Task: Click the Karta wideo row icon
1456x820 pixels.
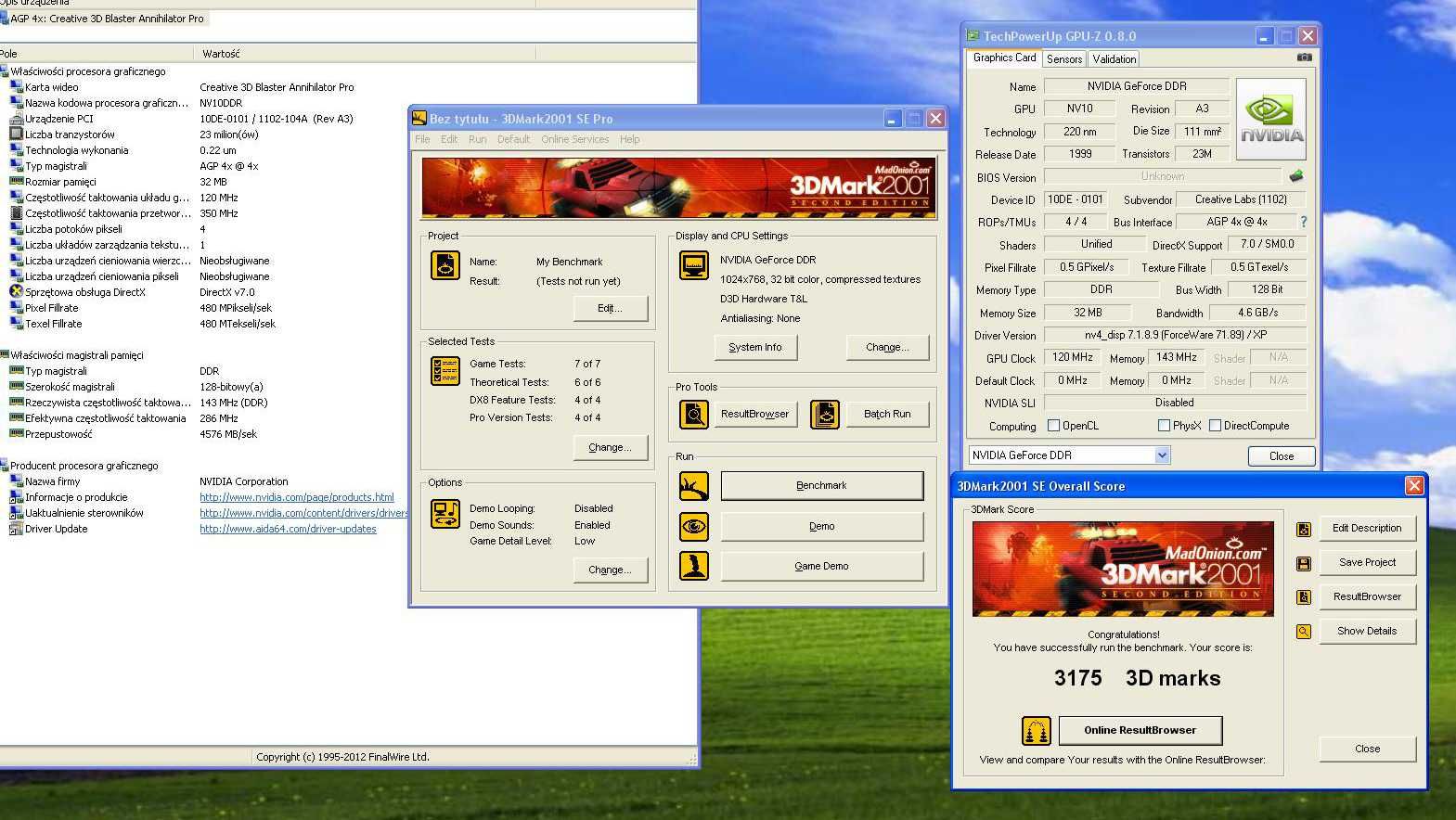Action: pos(16,86)
